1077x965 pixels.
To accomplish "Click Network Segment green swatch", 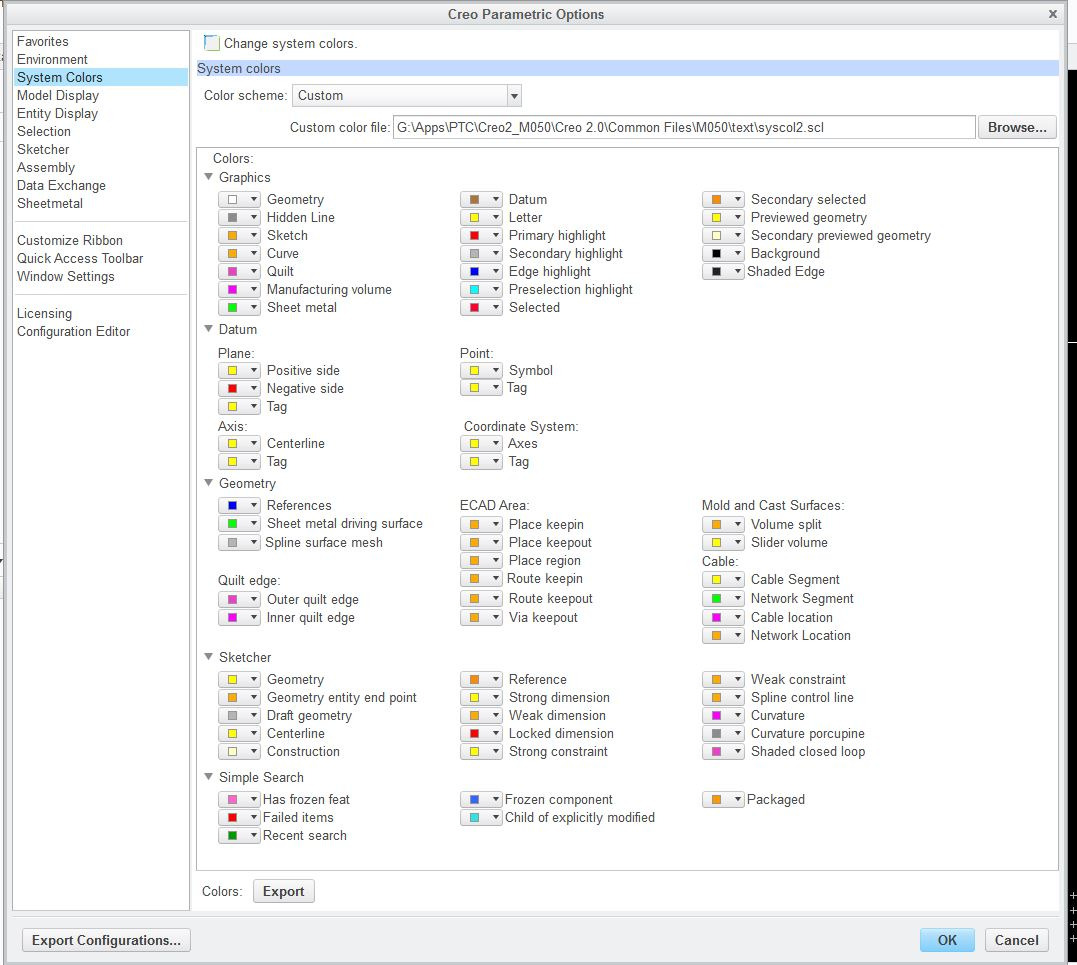I will click(x=716, y=599).
